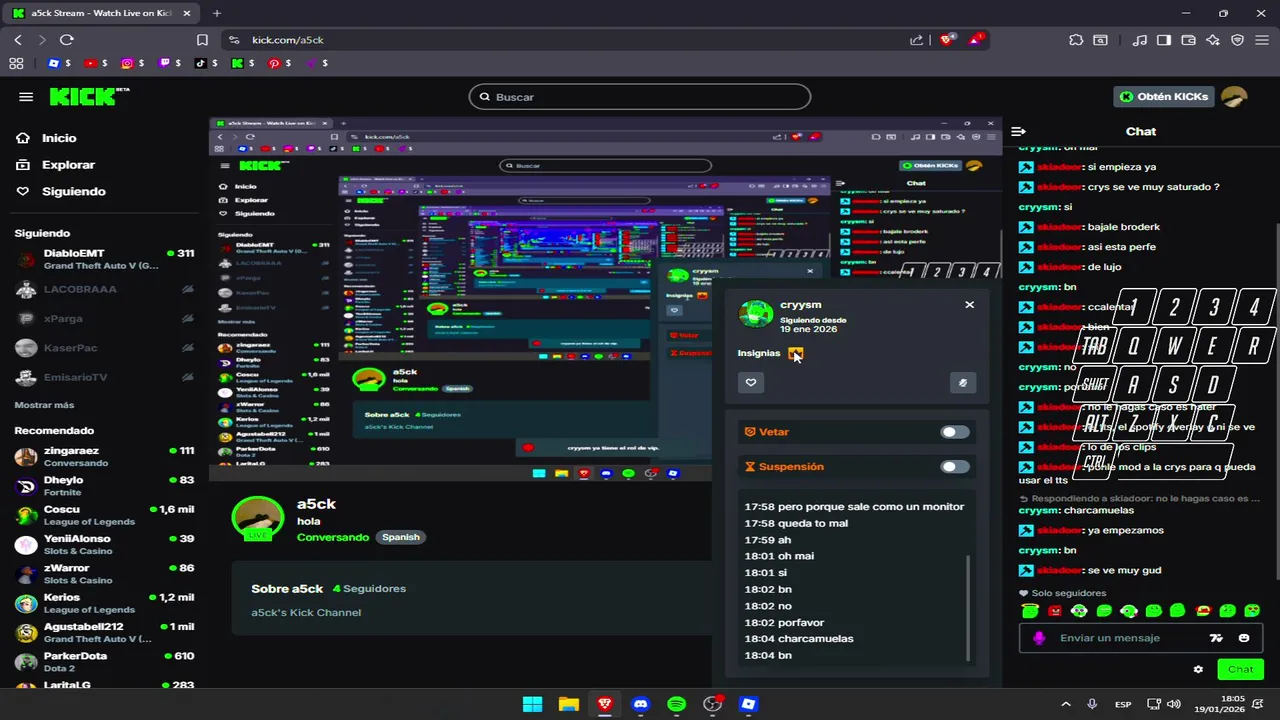1280x720 pixels.
Task: Click 'Sobre a5ck' heading
Action: (x=287, y=589)
